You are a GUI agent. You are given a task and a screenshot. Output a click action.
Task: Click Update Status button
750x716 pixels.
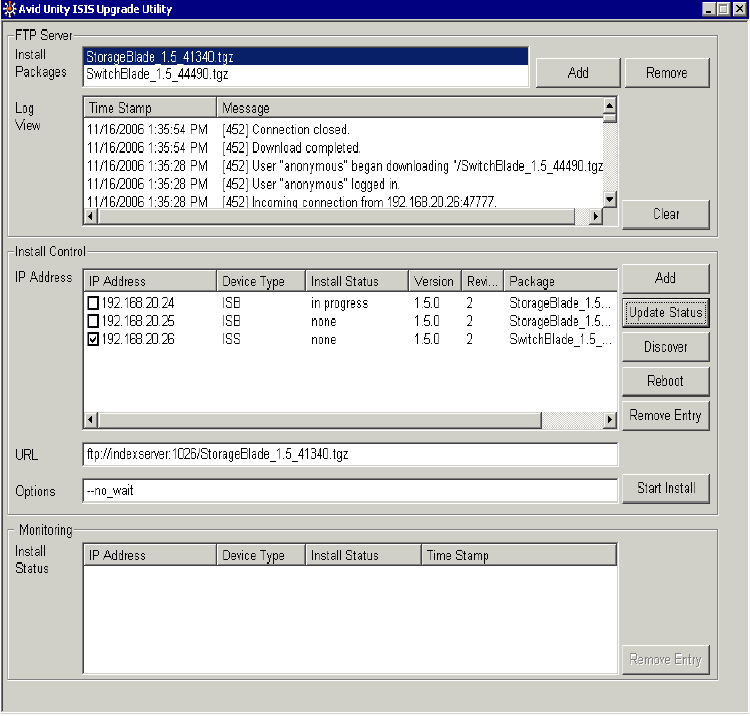665,312
